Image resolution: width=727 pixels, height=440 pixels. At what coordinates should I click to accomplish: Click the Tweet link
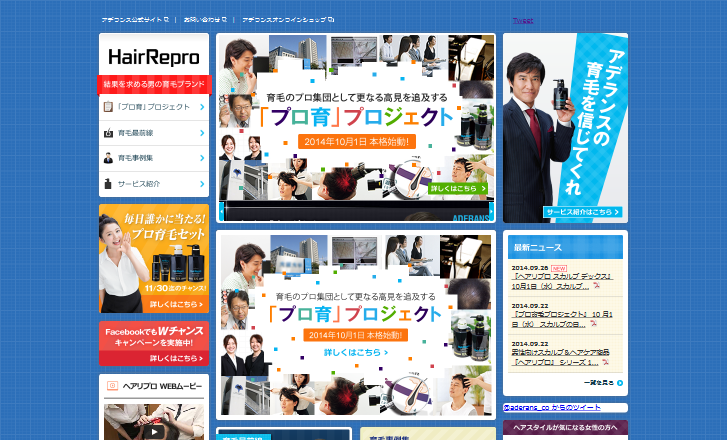click(x=523, y=20)
